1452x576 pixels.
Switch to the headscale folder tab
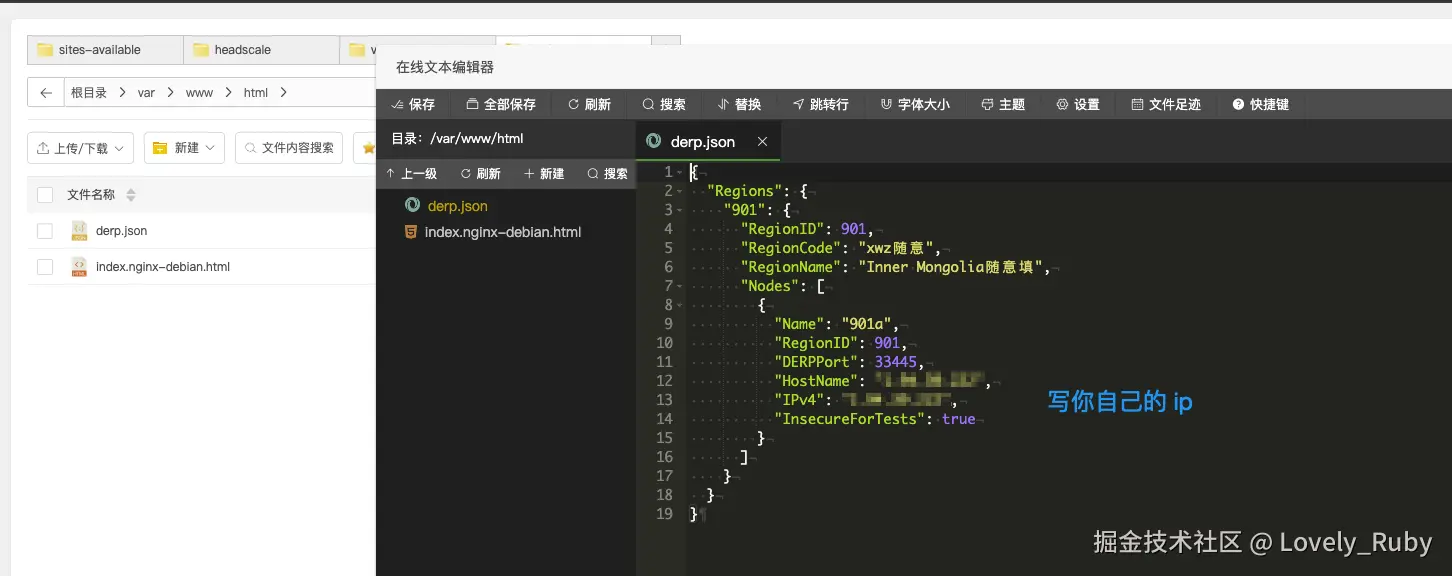[x=262, y=49]
